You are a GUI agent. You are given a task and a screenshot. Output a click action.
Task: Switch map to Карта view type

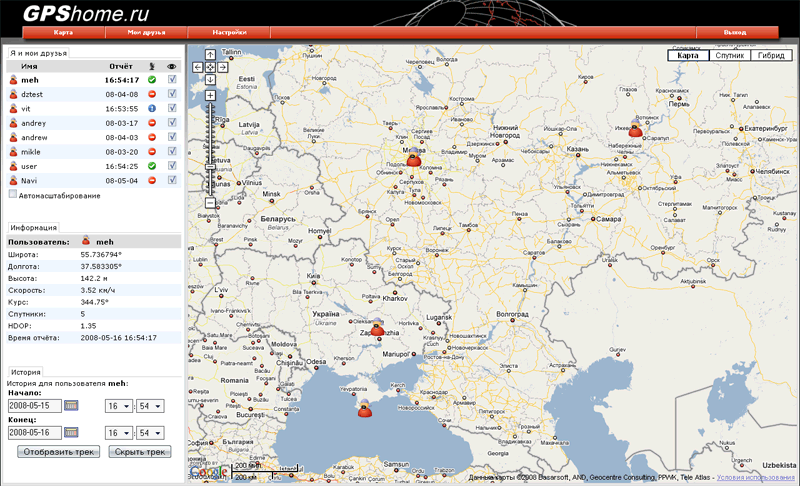688,55
